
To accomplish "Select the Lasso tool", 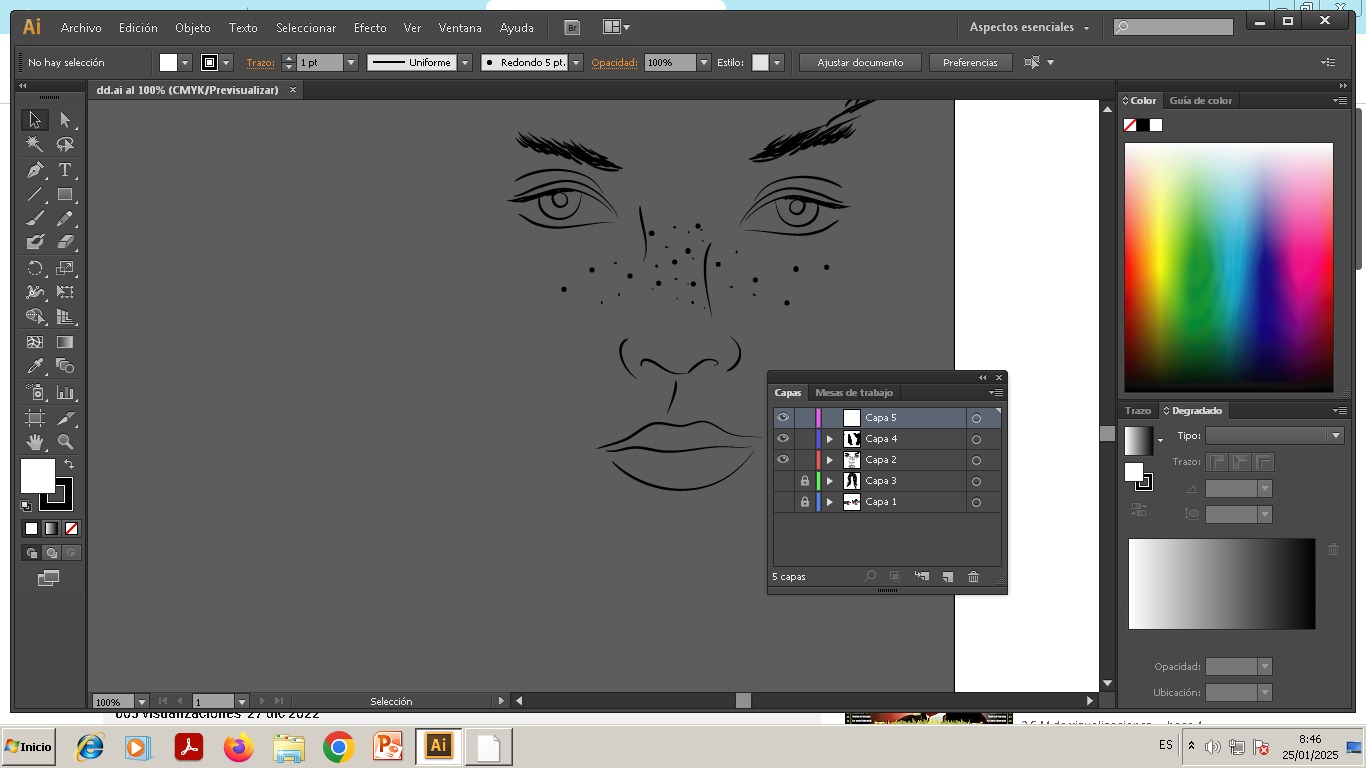I will pos(65,145).
